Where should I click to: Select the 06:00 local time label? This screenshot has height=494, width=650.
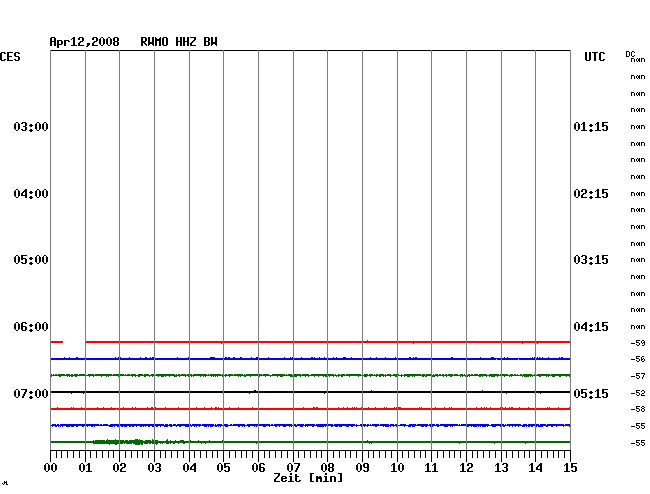pos(31,327)
